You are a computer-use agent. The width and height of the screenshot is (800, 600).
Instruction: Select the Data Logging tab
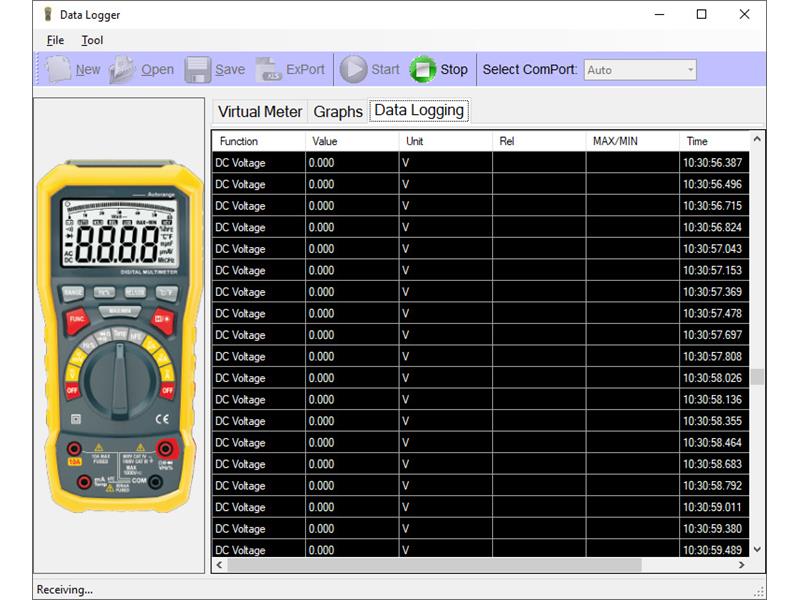pyautogui.click(x=419, y=110)
